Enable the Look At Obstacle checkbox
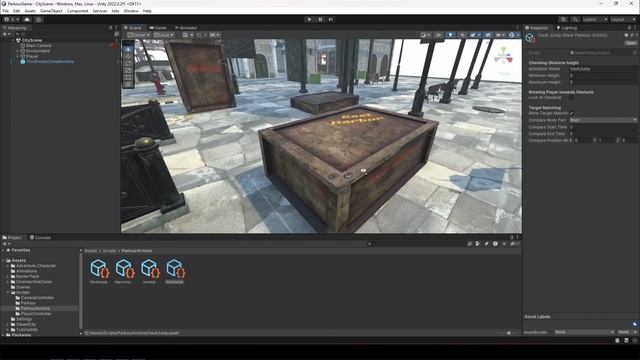The height and width of the screenshot is (360, 640). 571,98
